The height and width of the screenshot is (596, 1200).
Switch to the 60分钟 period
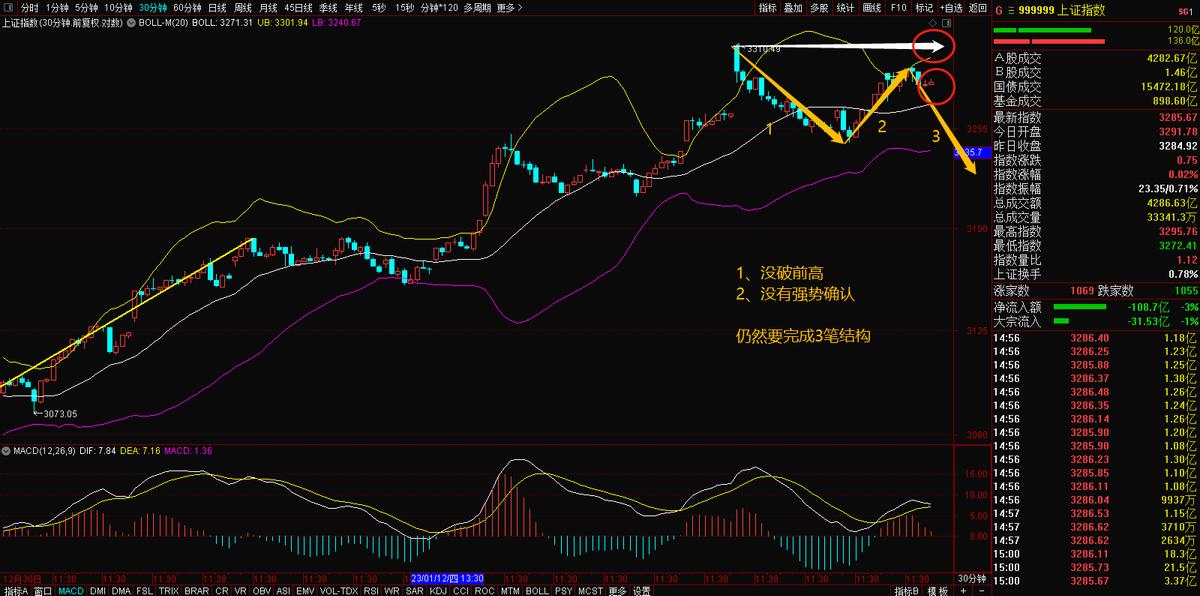[x=187, y=8]
